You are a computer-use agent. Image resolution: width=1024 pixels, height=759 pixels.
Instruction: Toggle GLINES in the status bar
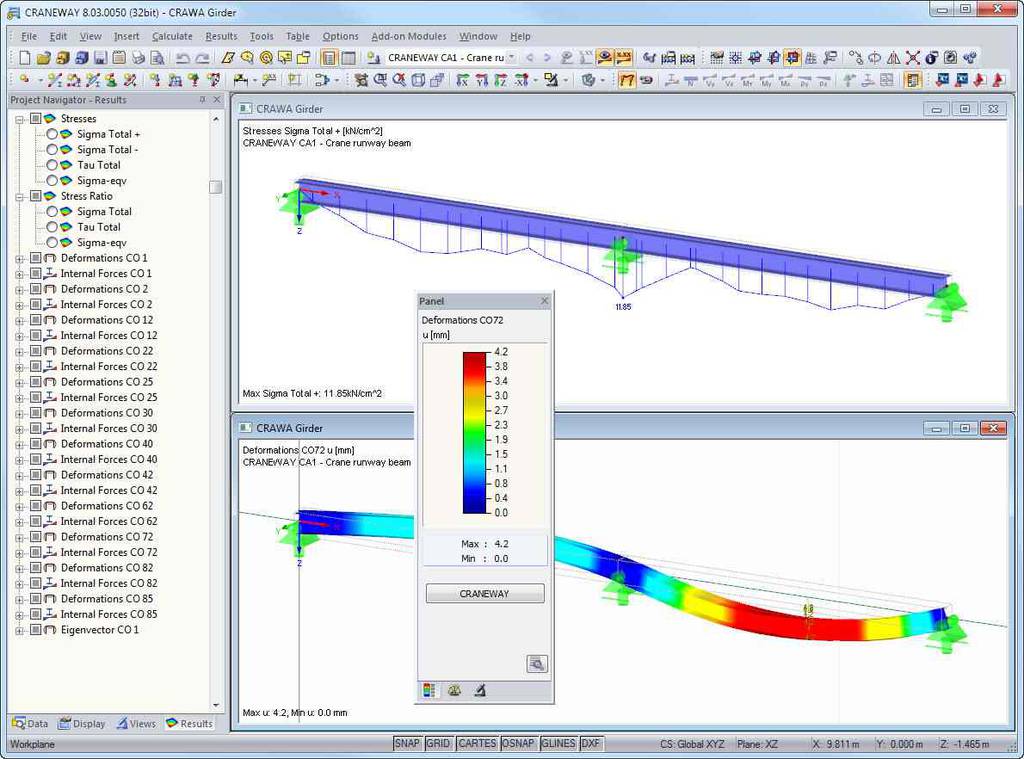coord(558,743)
